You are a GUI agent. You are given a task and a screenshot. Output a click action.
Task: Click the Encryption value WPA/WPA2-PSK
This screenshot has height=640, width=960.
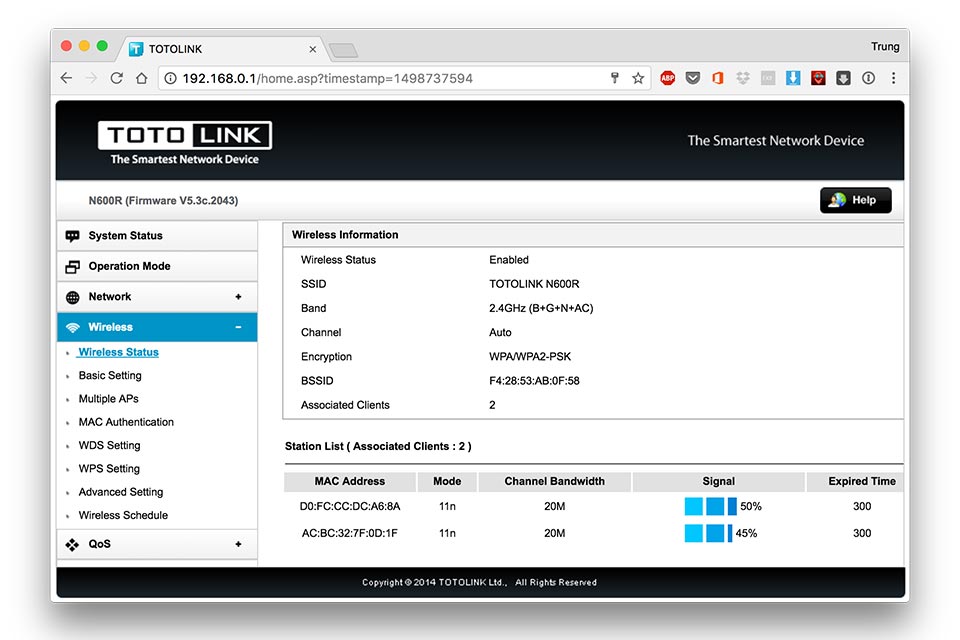click(x=530, y=356)
